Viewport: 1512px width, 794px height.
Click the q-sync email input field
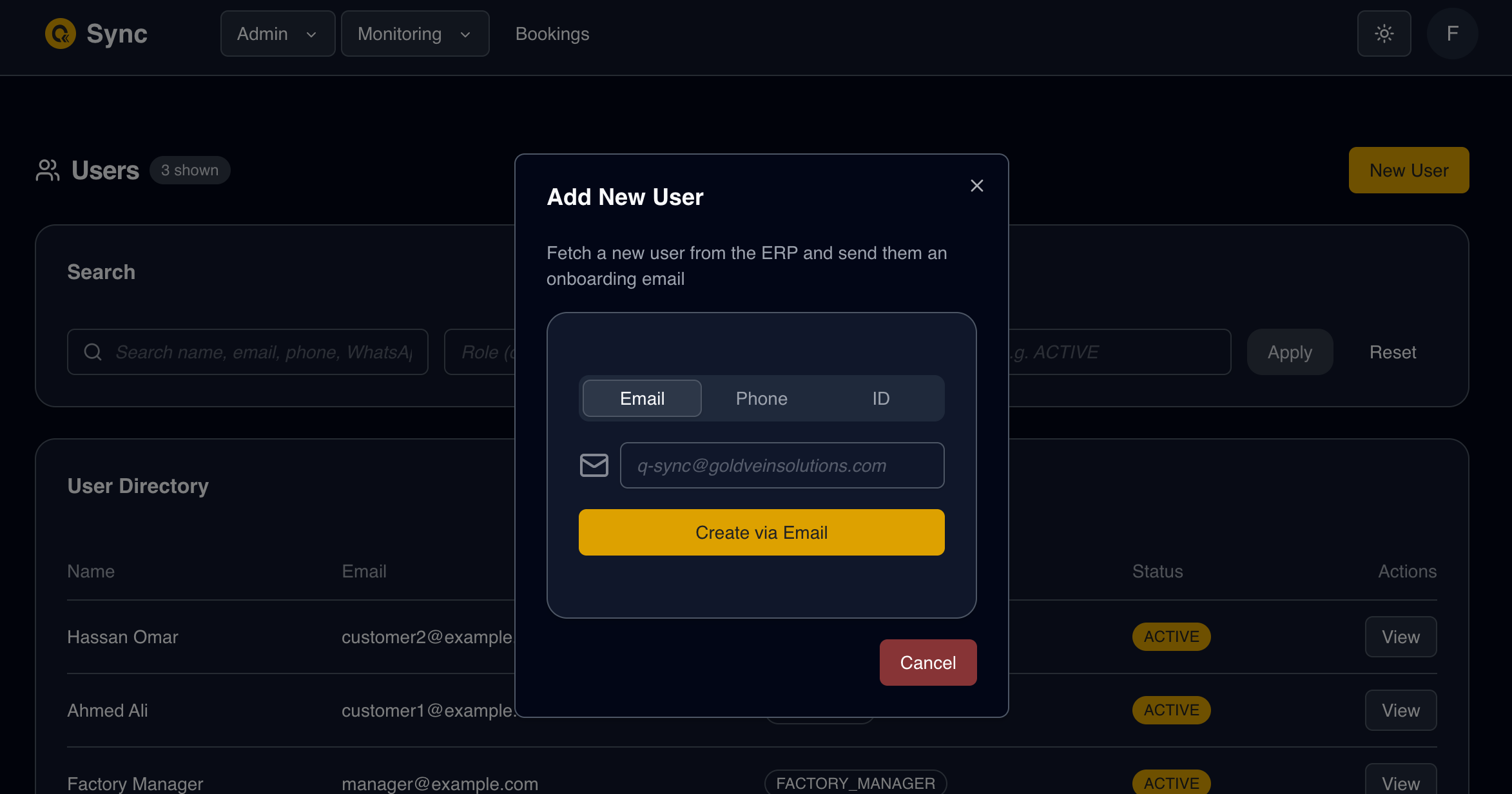click(782, 465)
